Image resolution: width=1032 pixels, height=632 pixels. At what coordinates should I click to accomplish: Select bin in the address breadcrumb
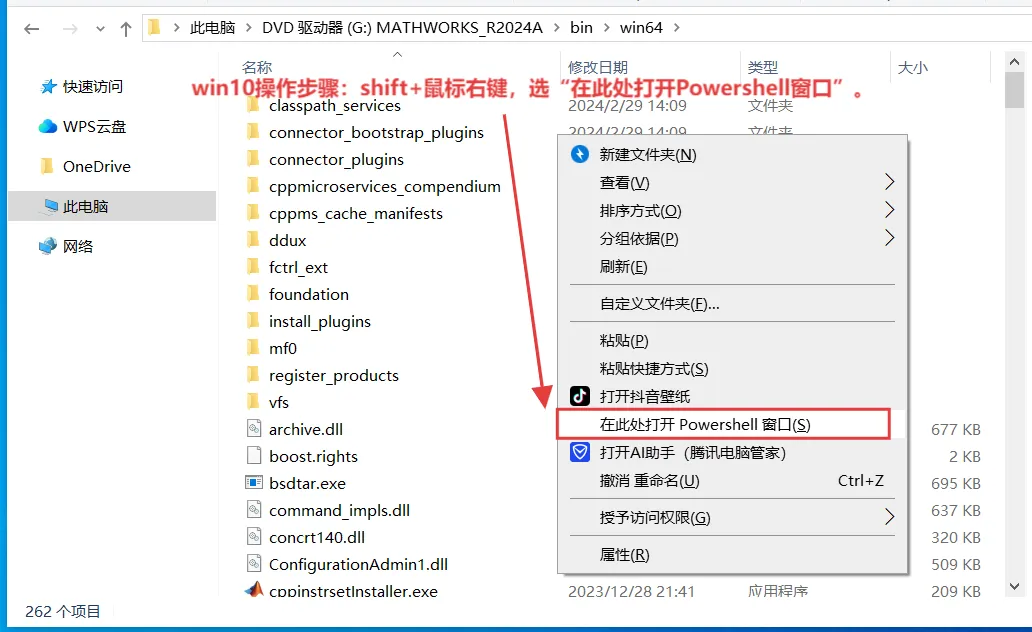(x=581, y=28)
